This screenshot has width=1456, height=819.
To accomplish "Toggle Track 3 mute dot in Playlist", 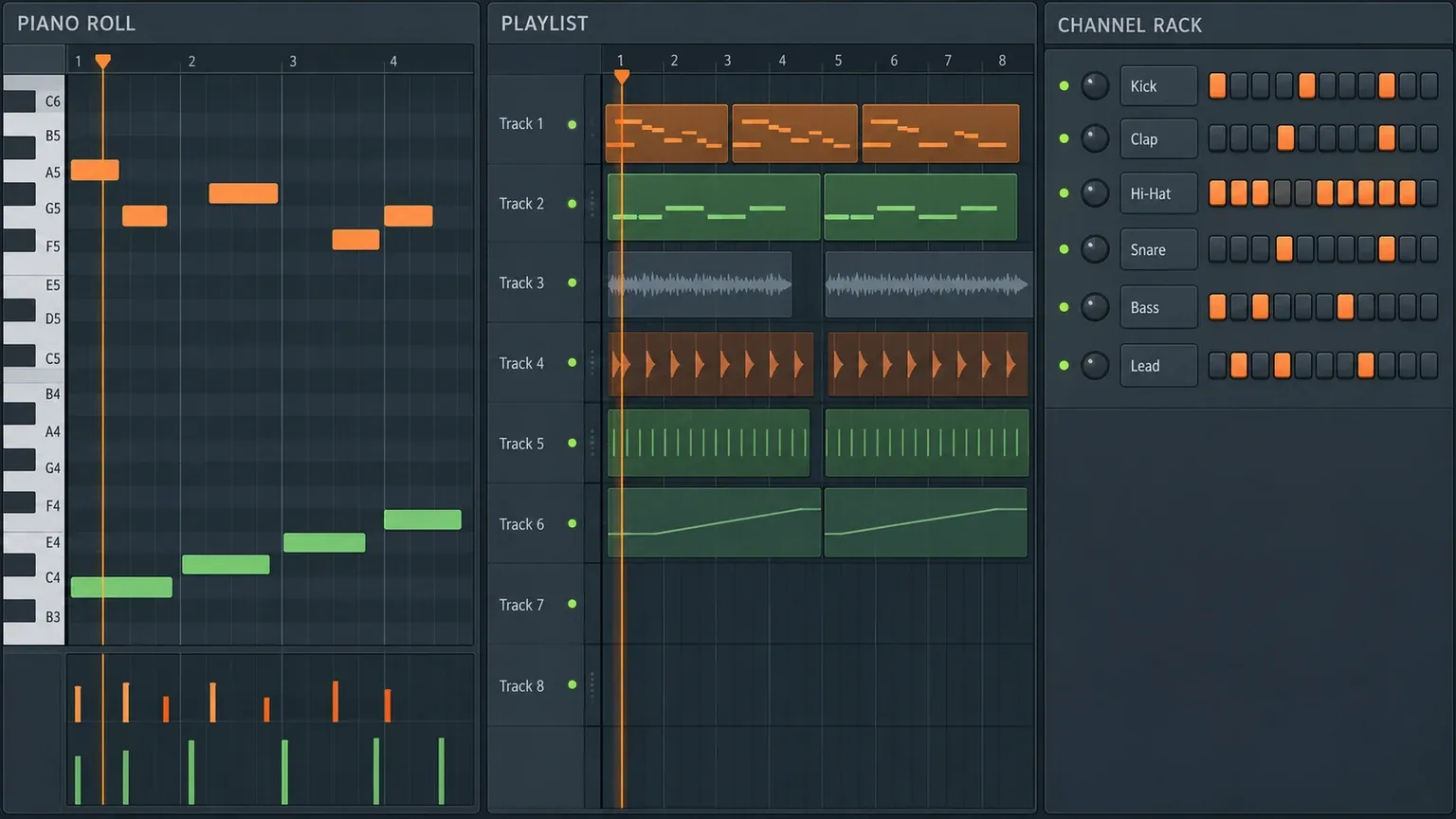I will tap(572, 282).
